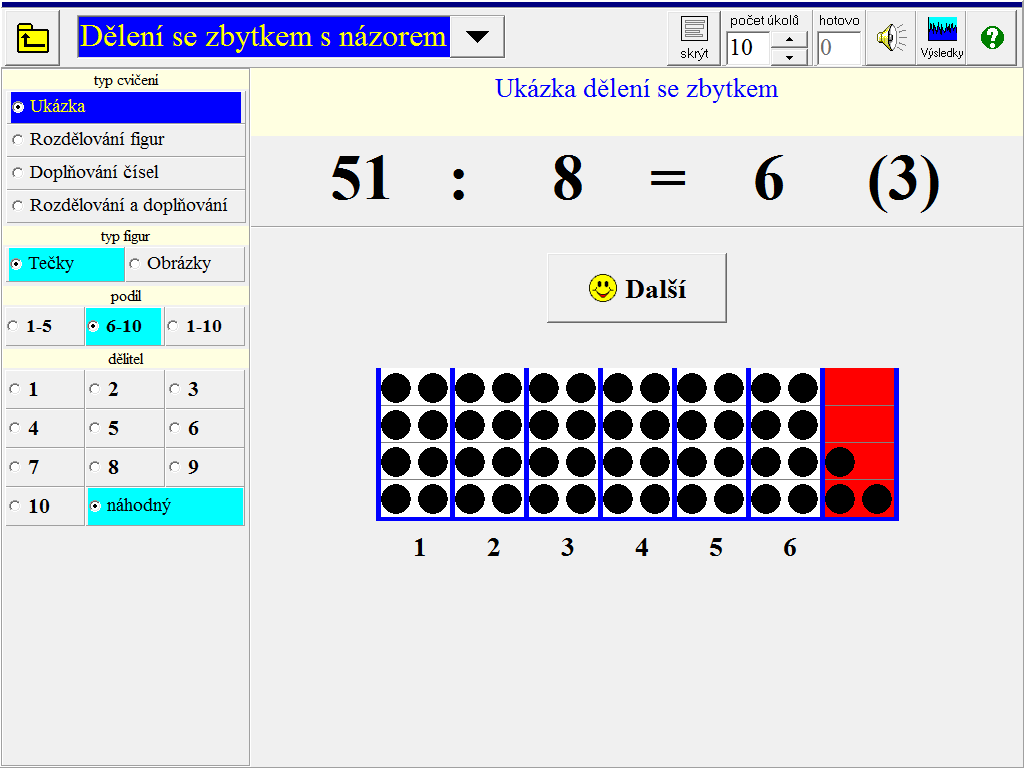
Task: Select Rozdělování figur exercise type
Action: click(125, 140)
